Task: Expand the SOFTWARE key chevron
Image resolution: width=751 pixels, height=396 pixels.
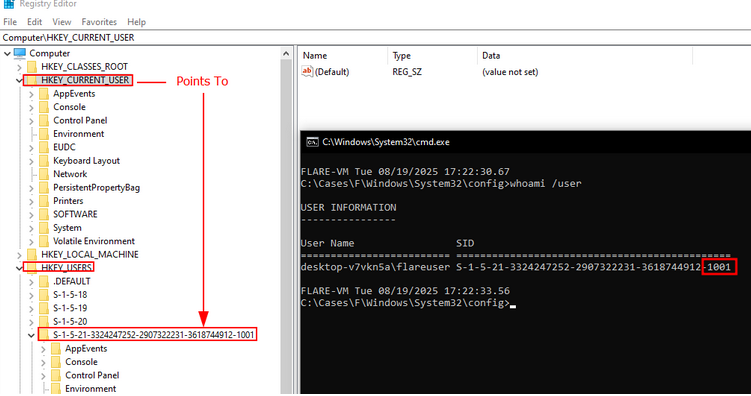Action: [31, 215]
